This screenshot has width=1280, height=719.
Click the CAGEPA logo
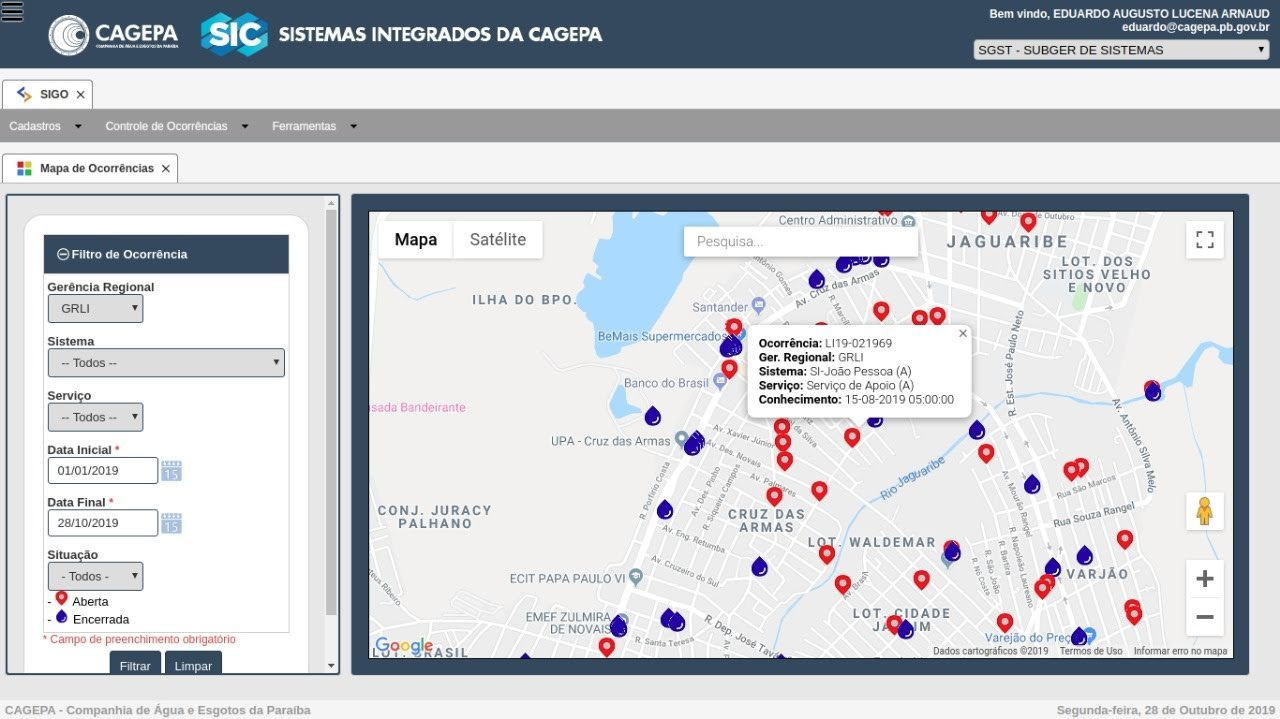pyautogui.click(x=113, y=35)
